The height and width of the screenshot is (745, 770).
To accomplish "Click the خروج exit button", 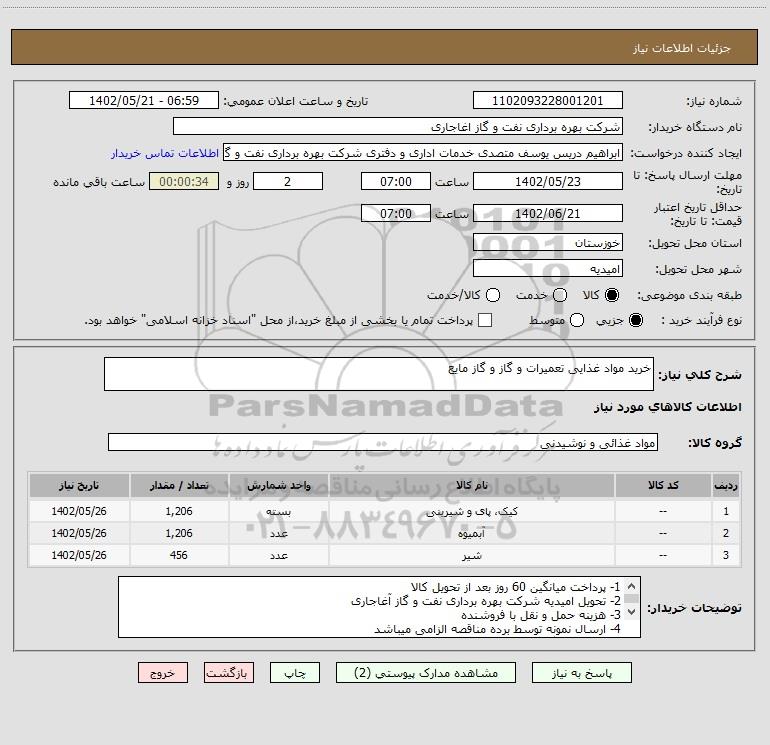I will click(163, 673).
